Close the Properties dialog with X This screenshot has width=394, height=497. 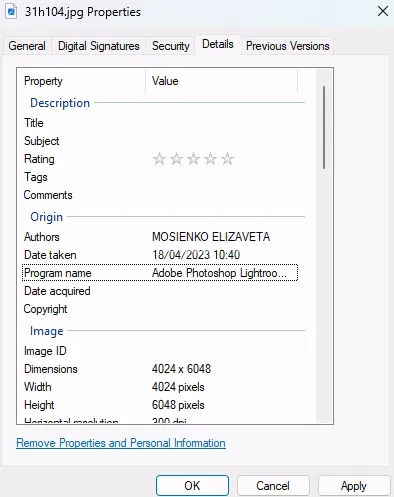(x=383, y=11)
